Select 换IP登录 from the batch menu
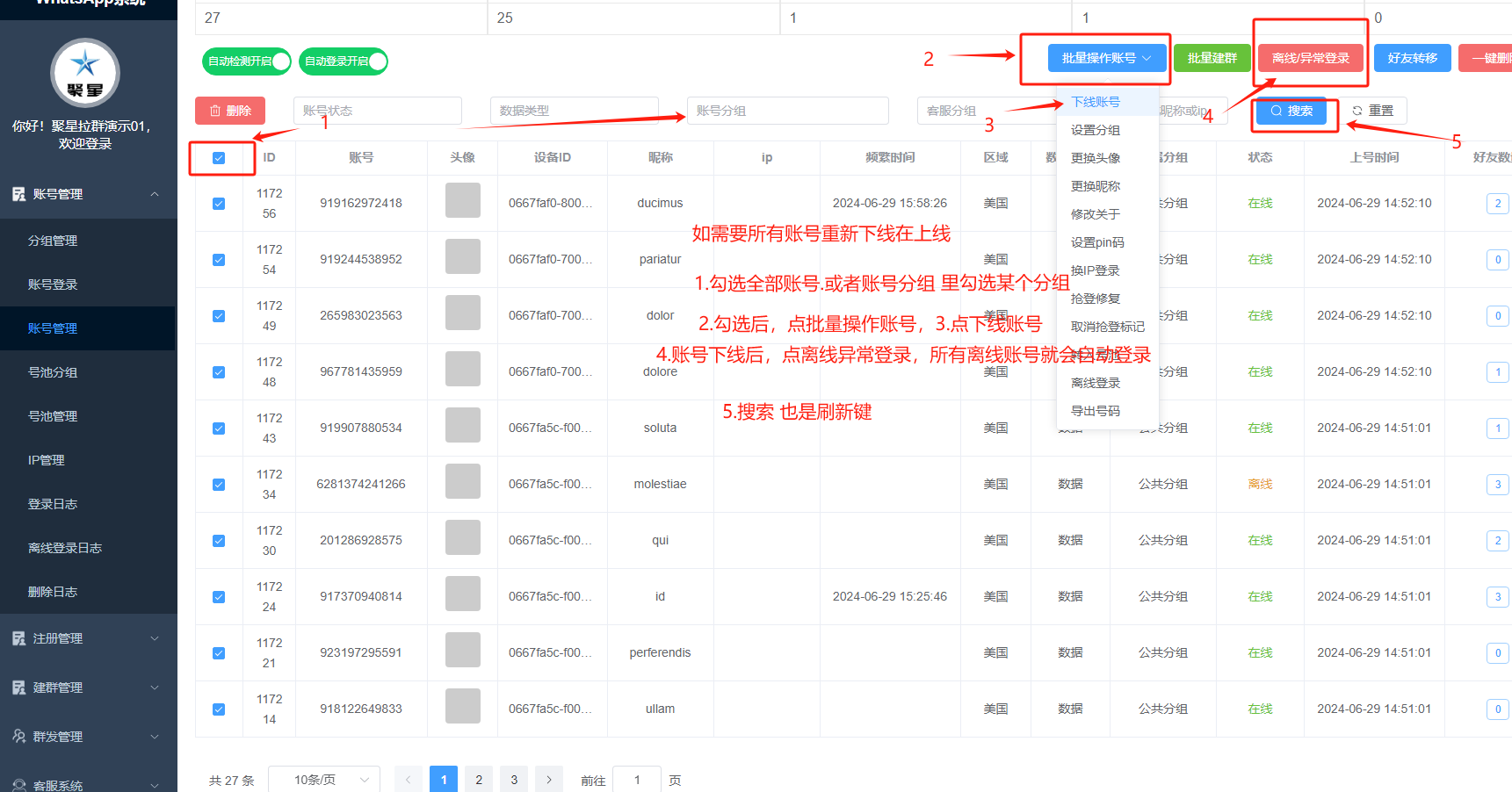The image size is (1512, 792). click(1096, 270)
